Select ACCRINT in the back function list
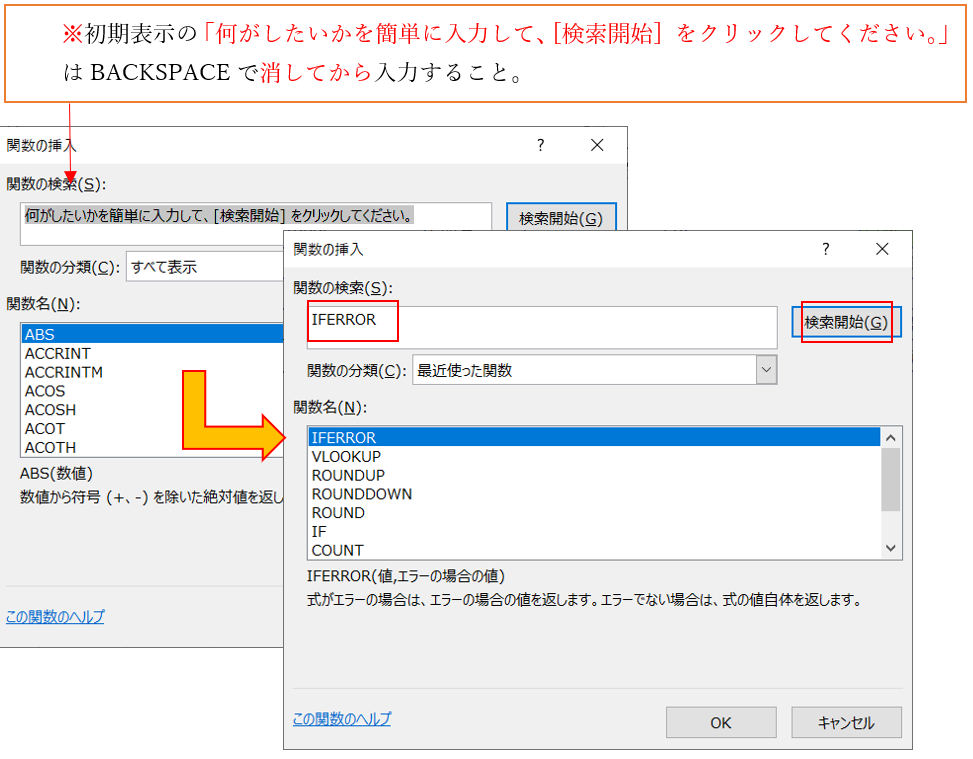The height and width of the screenshot is (759, 973). (x=58, y=353)
